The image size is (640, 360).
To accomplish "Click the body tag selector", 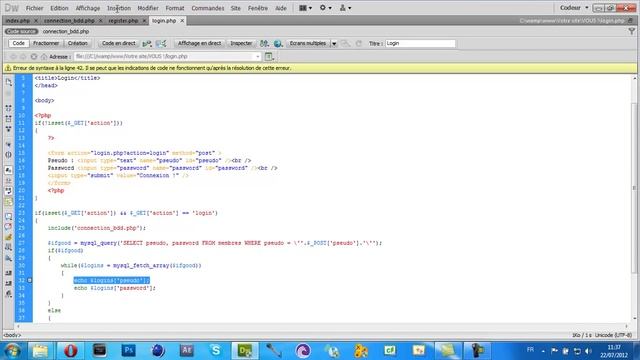I will [x=12, y=335].
